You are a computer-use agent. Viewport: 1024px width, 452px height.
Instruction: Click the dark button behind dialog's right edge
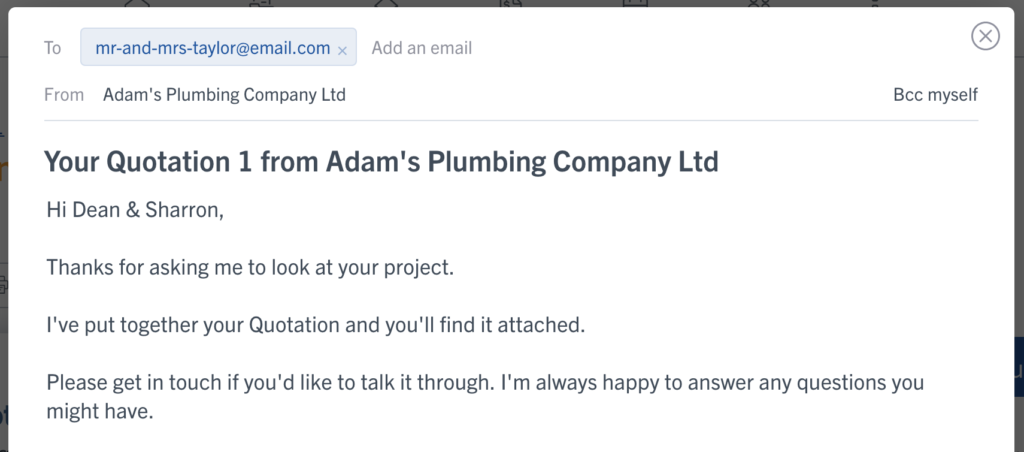pos(1019,367)
